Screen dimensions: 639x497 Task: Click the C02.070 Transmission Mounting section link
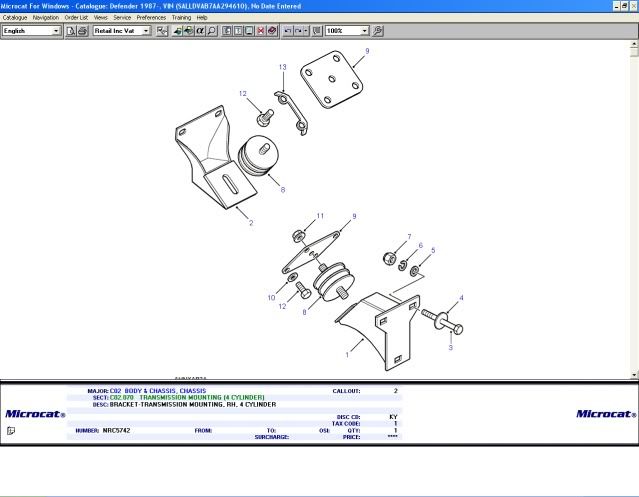(x=187, y=398)
